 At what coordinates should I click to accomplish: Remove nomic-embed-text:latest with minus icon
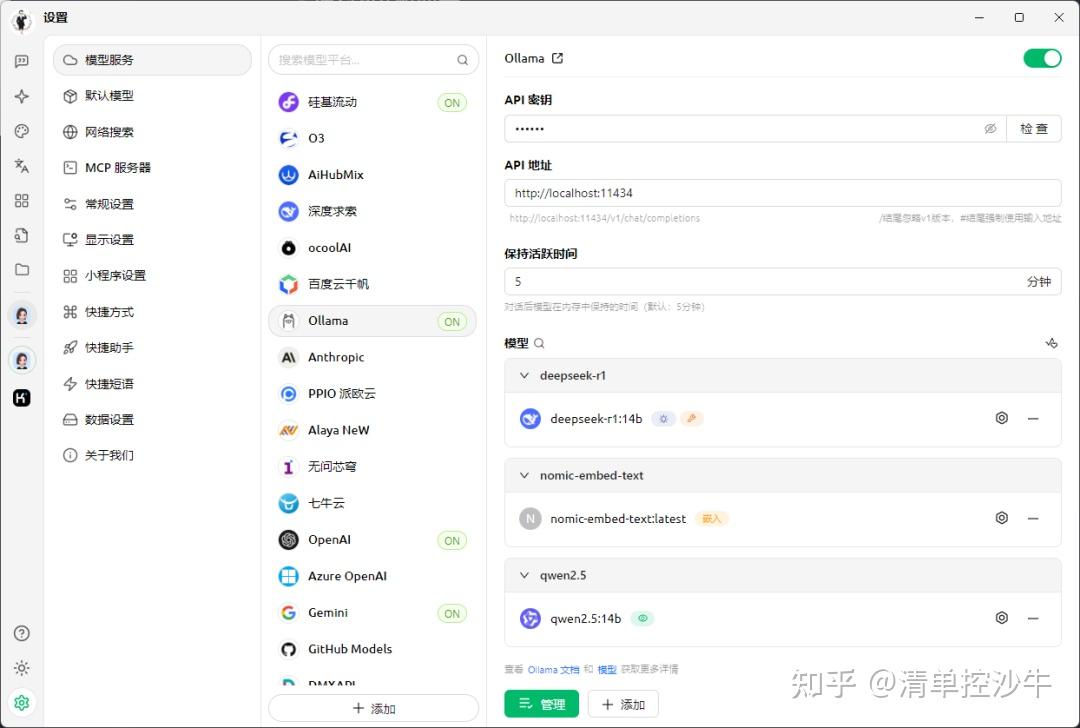[1032, 518]
